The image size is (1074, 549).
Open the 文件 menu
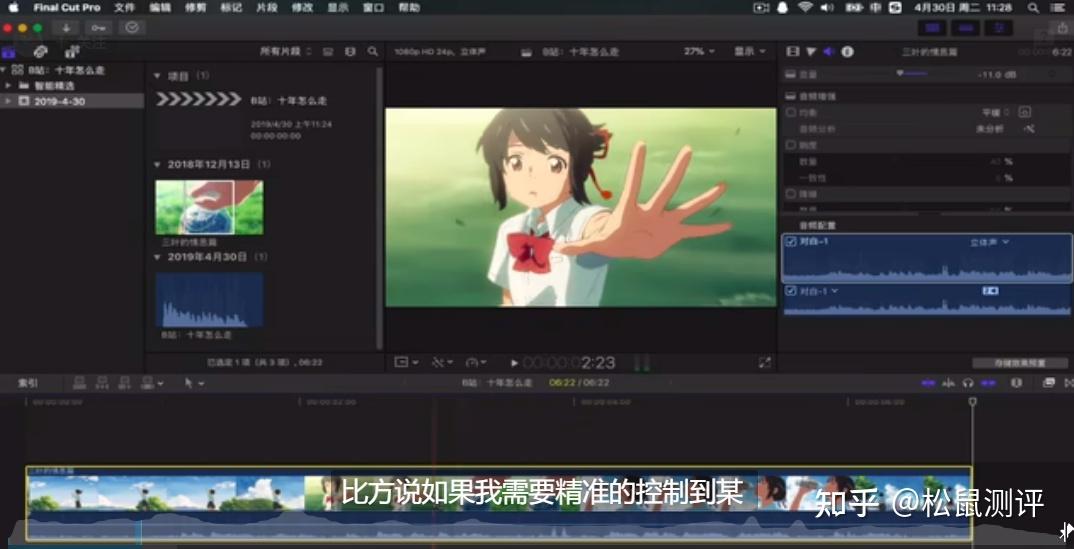[x=125, y=8]
